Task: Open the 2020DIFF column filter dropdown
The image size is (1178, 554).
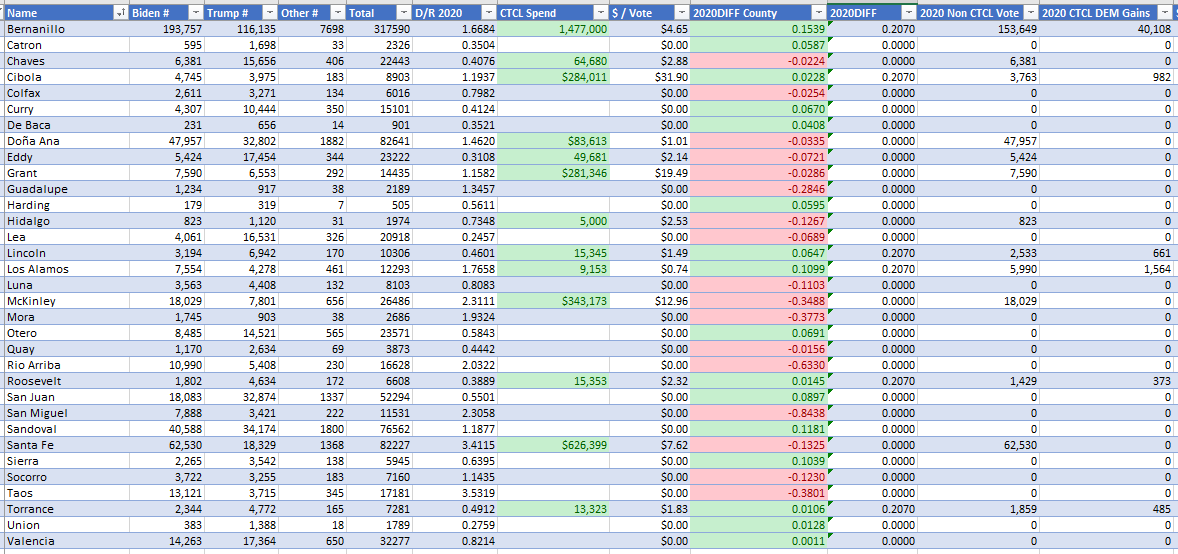Action: click(909, 14)
